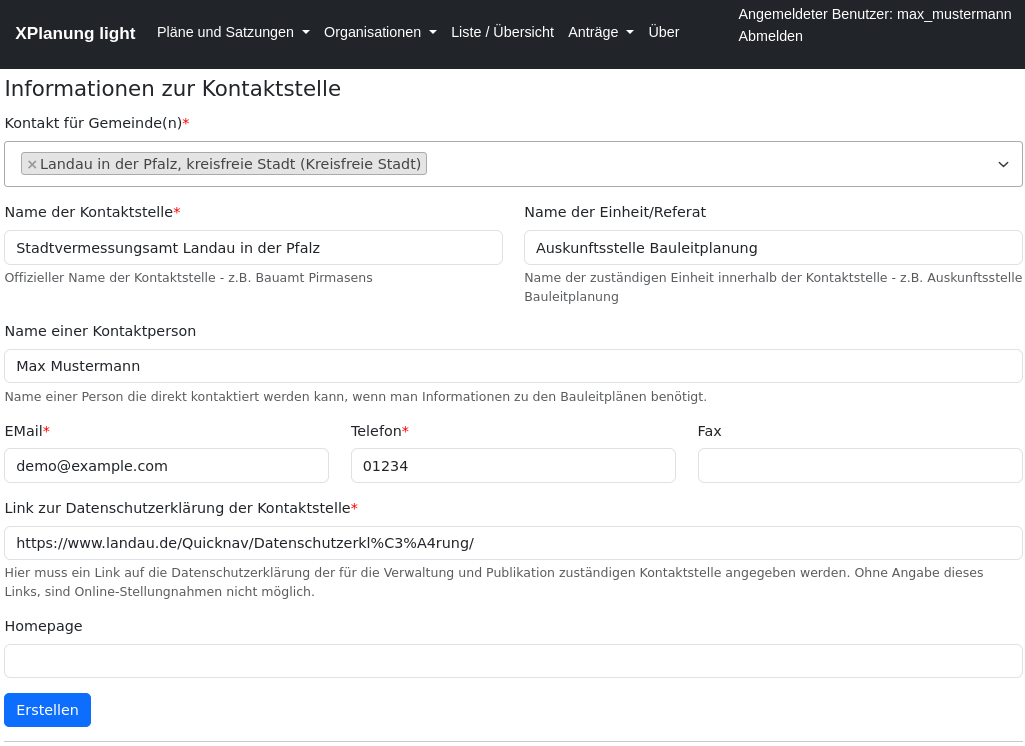
Task: Click hint 'Offizieller Name der Kontaktstelle - z.B. Bauamt Pirmasens'
Action: (188, 277)
